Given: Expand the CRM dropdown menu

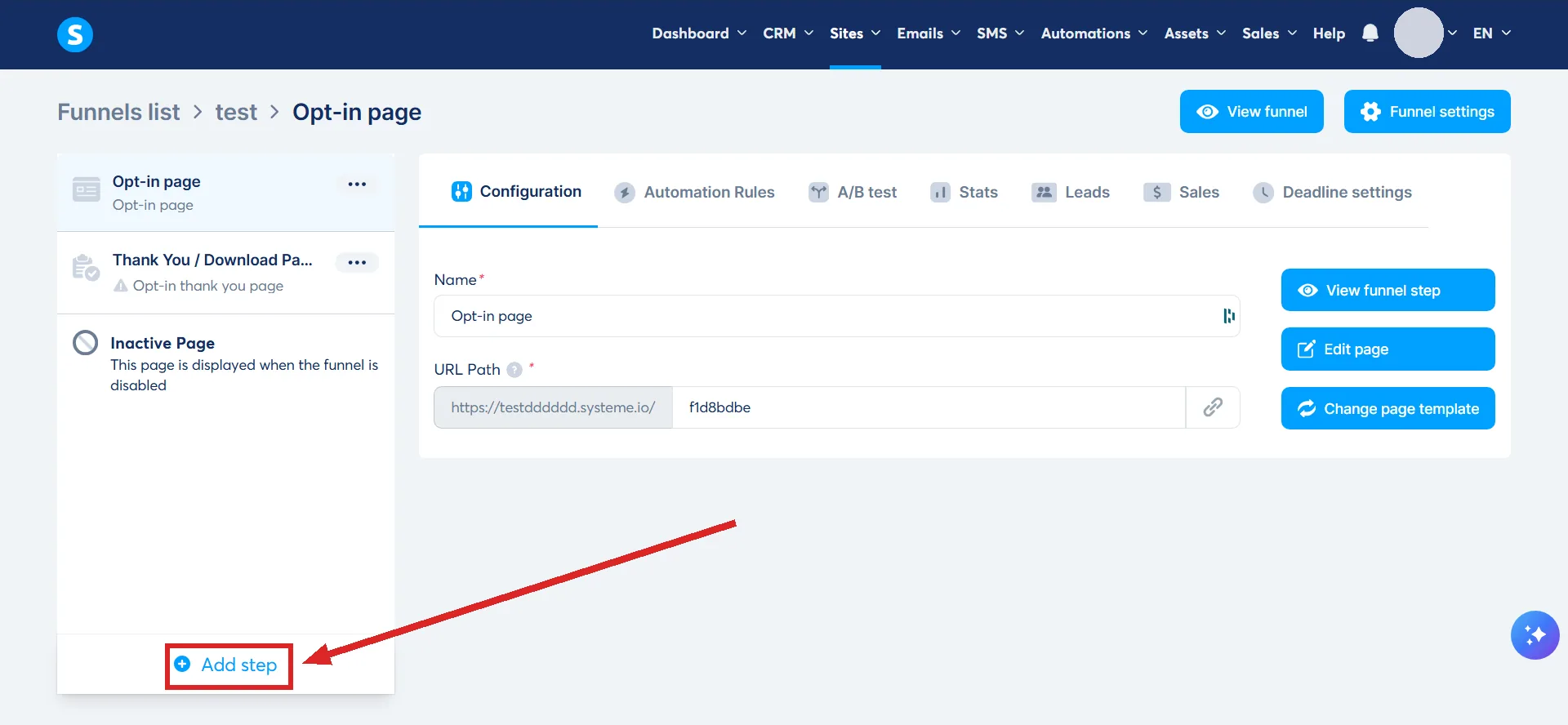Looking at the screenshot, I should click(x=788, y=33).
